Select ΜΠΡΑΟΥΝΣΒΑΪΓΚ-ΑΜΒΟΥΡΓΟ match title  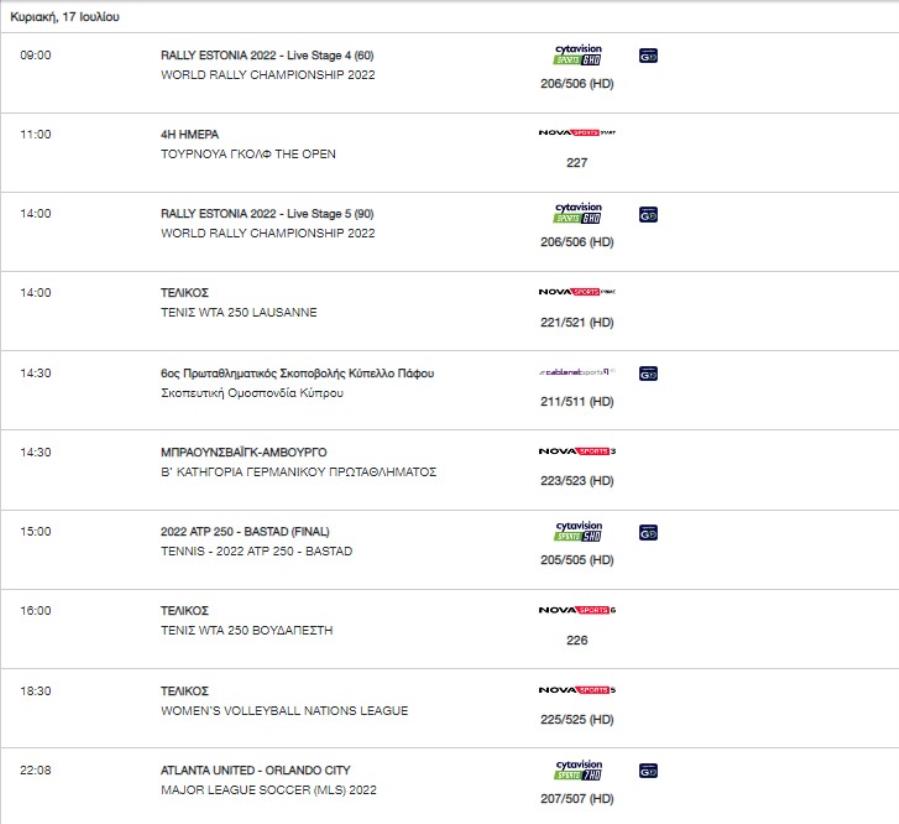pyautogui.click(x=244, y=452)
